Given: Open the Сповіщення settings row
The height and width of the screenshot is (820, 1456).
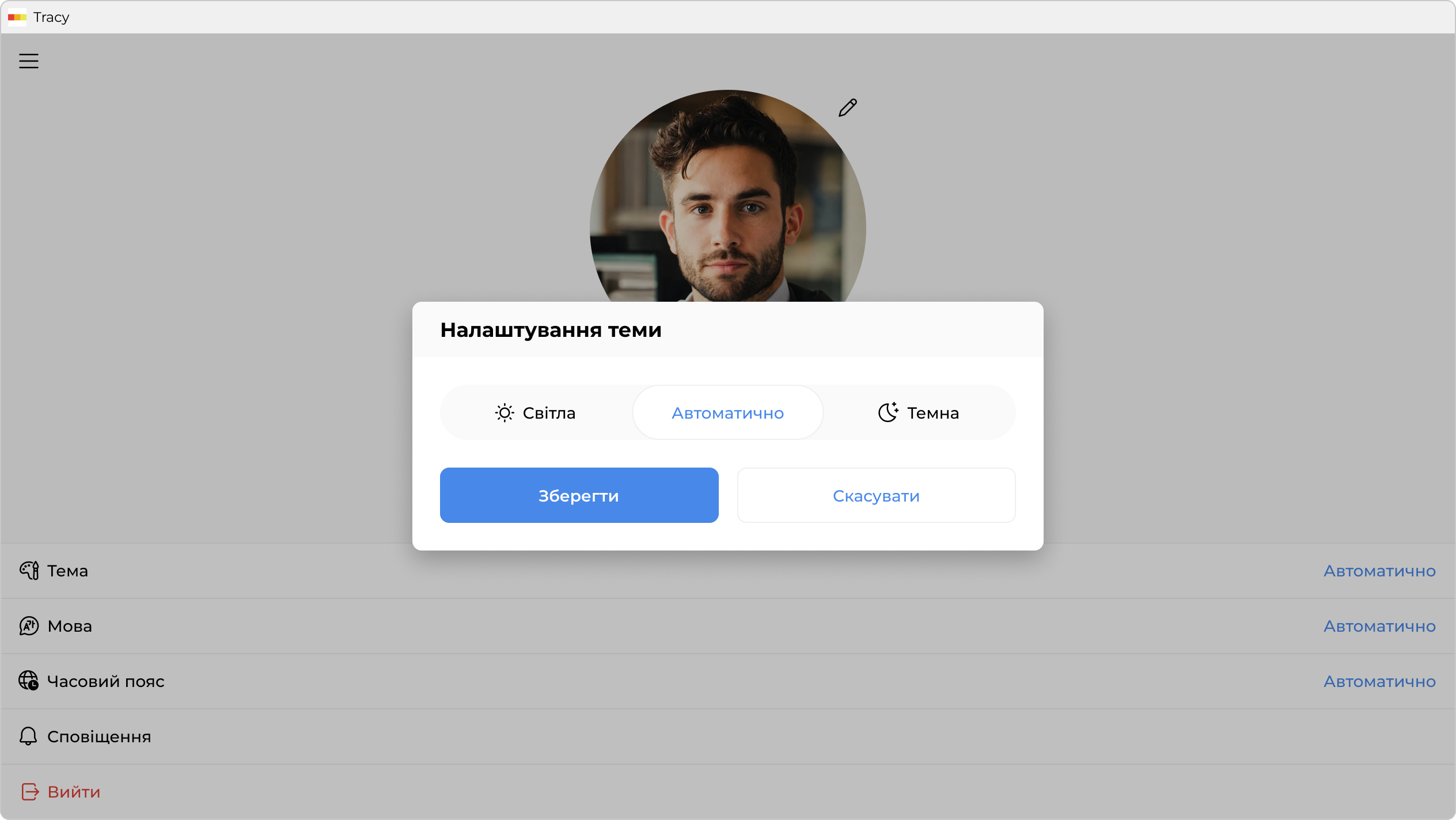Looking at the screenshot, I should click(x=99, y=737).
